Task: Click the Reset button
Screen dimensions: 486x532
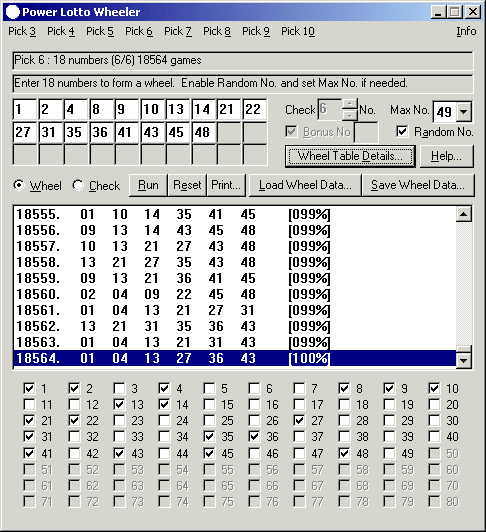Action: [x=187, y=185]
